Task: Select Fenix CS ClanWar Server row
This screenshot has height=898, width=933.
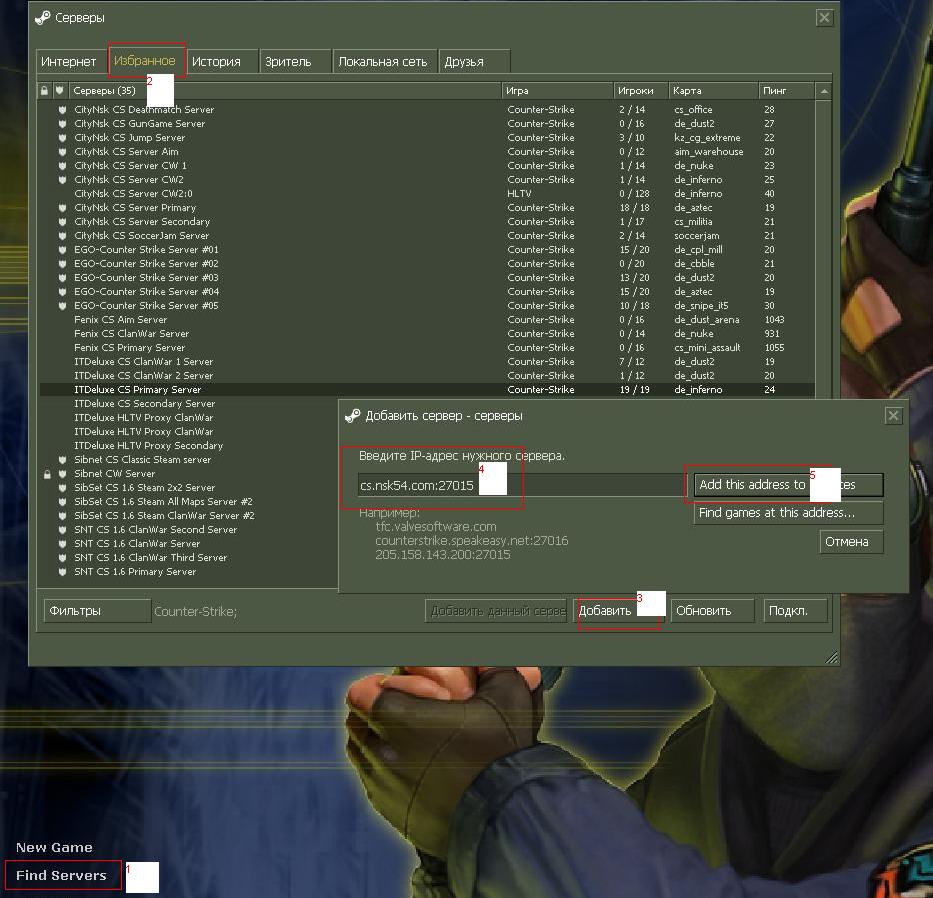Action: [x=427, y=334]
